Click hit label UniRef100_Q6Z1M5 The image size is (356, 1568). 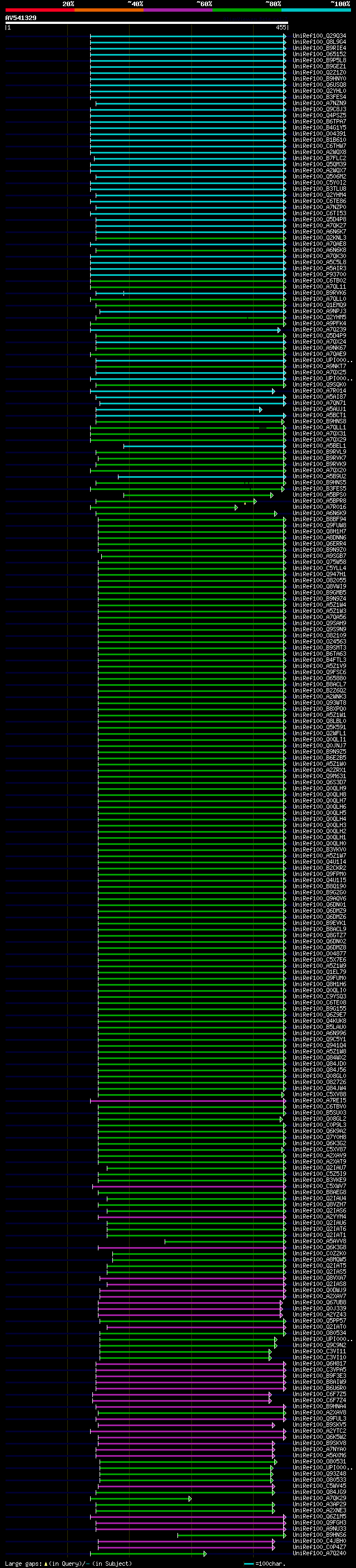pos(319,1516)
